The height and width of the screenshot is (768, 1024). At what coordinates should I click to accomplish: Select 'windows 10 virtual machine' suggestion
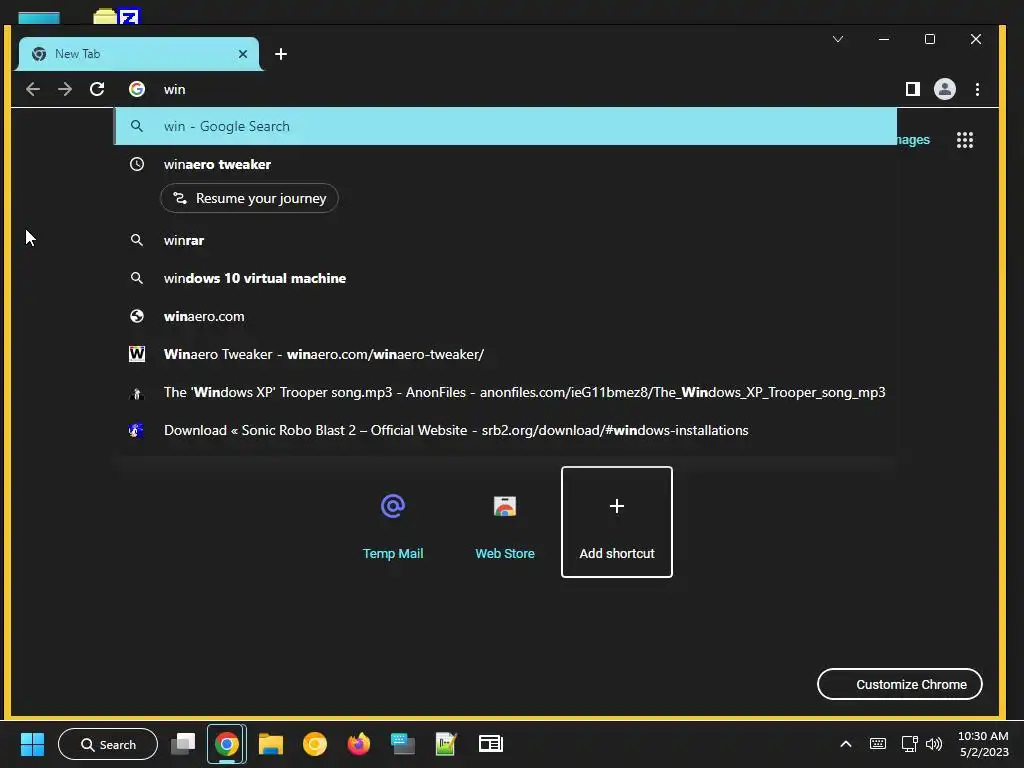point(505,278)
